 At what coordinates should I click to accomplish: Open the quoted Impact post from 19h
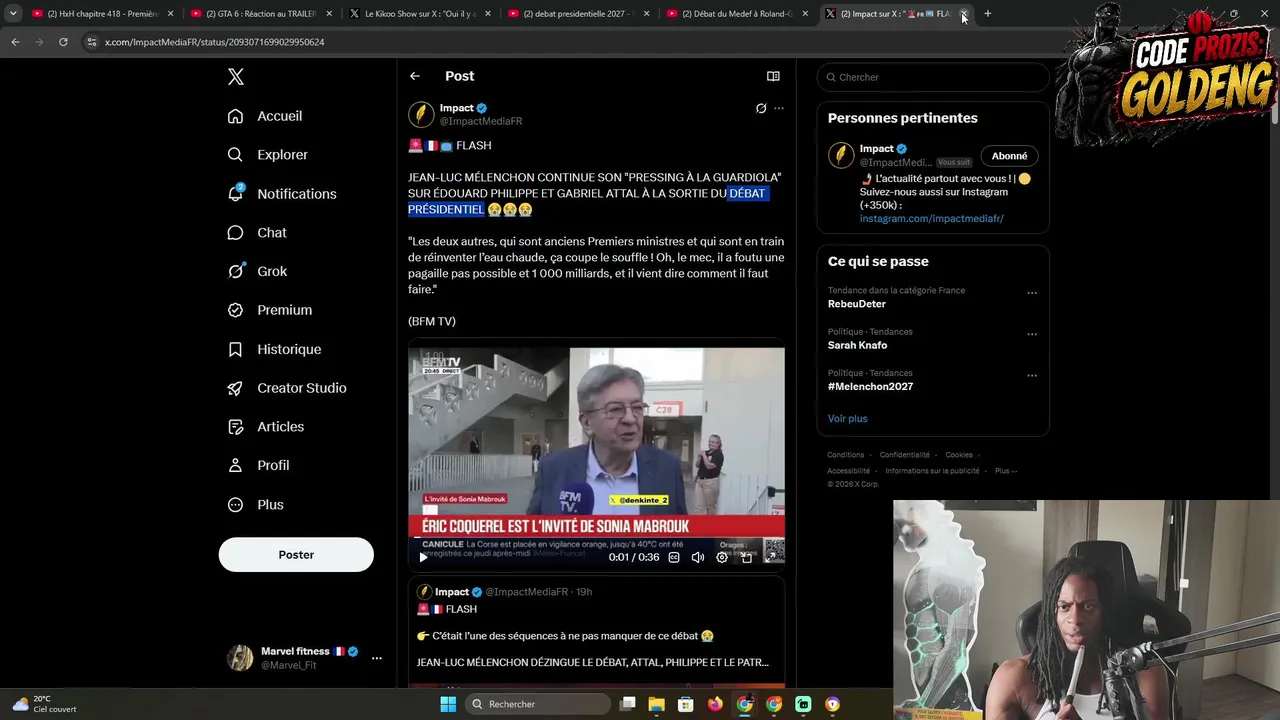click(x=596, y=631)
